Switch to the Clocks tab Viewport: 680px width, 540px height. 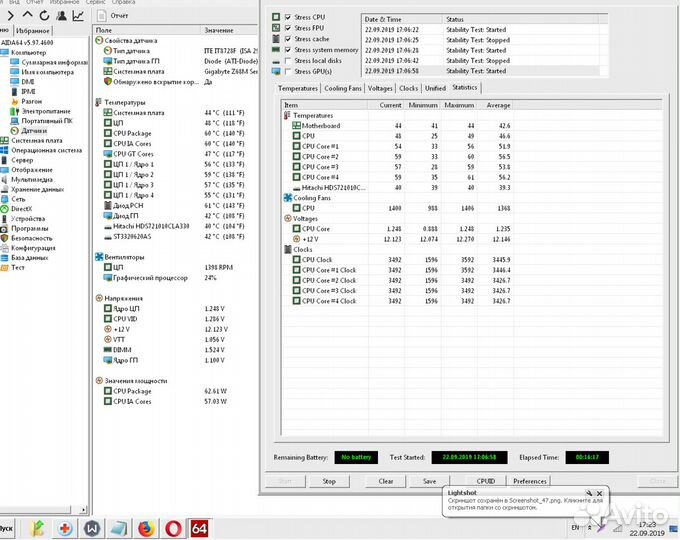coord(409,88)
